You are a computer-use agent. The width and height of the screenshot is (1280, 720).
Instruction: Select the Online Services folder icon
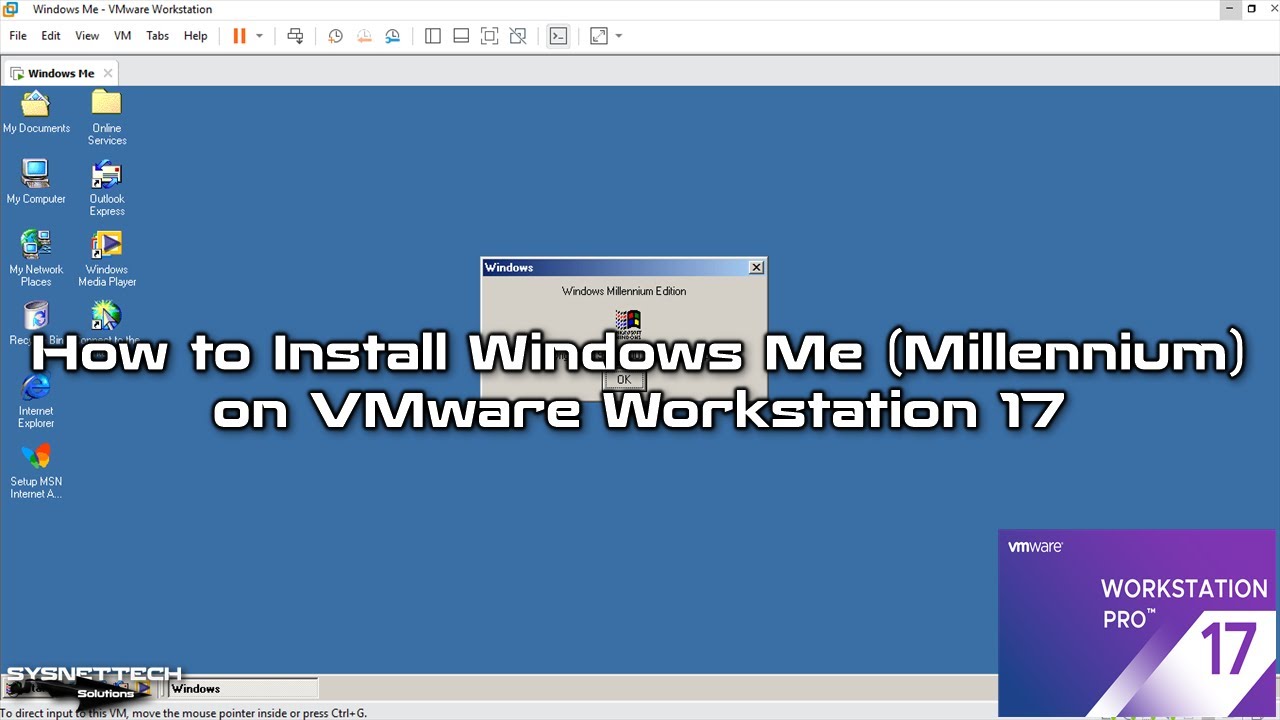tap(107, 117)
